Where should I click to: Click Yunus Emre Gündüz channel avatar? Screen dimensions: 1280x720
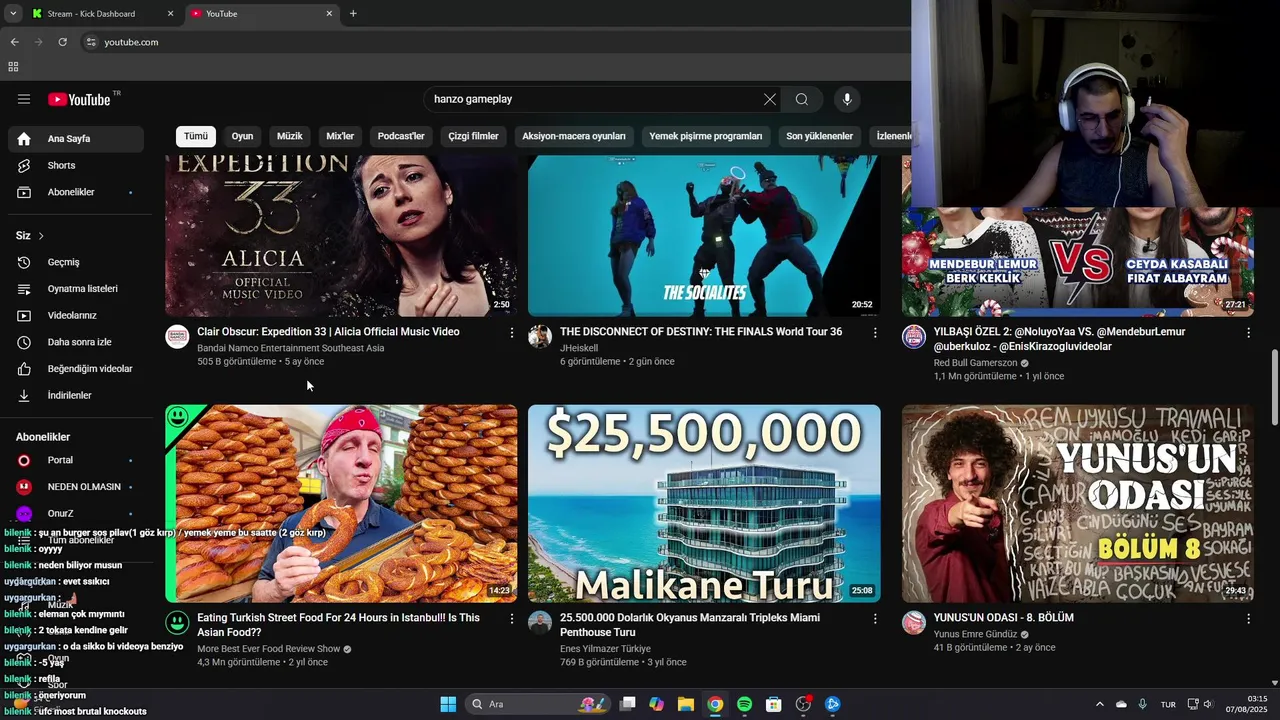[x=914, y=622]
